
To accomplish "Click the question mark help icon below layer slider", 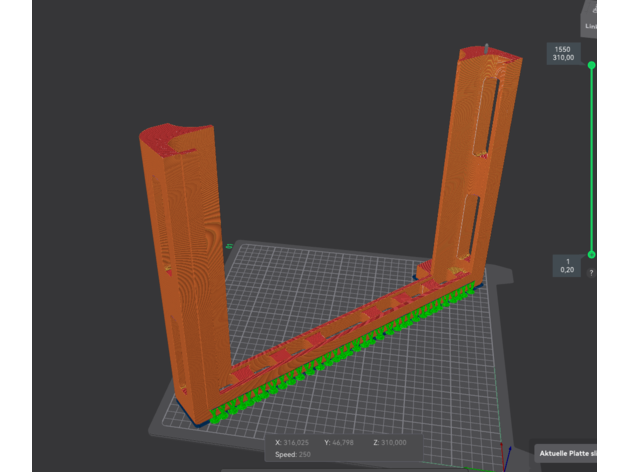I will pyautogui.click(x=591, y=272).
